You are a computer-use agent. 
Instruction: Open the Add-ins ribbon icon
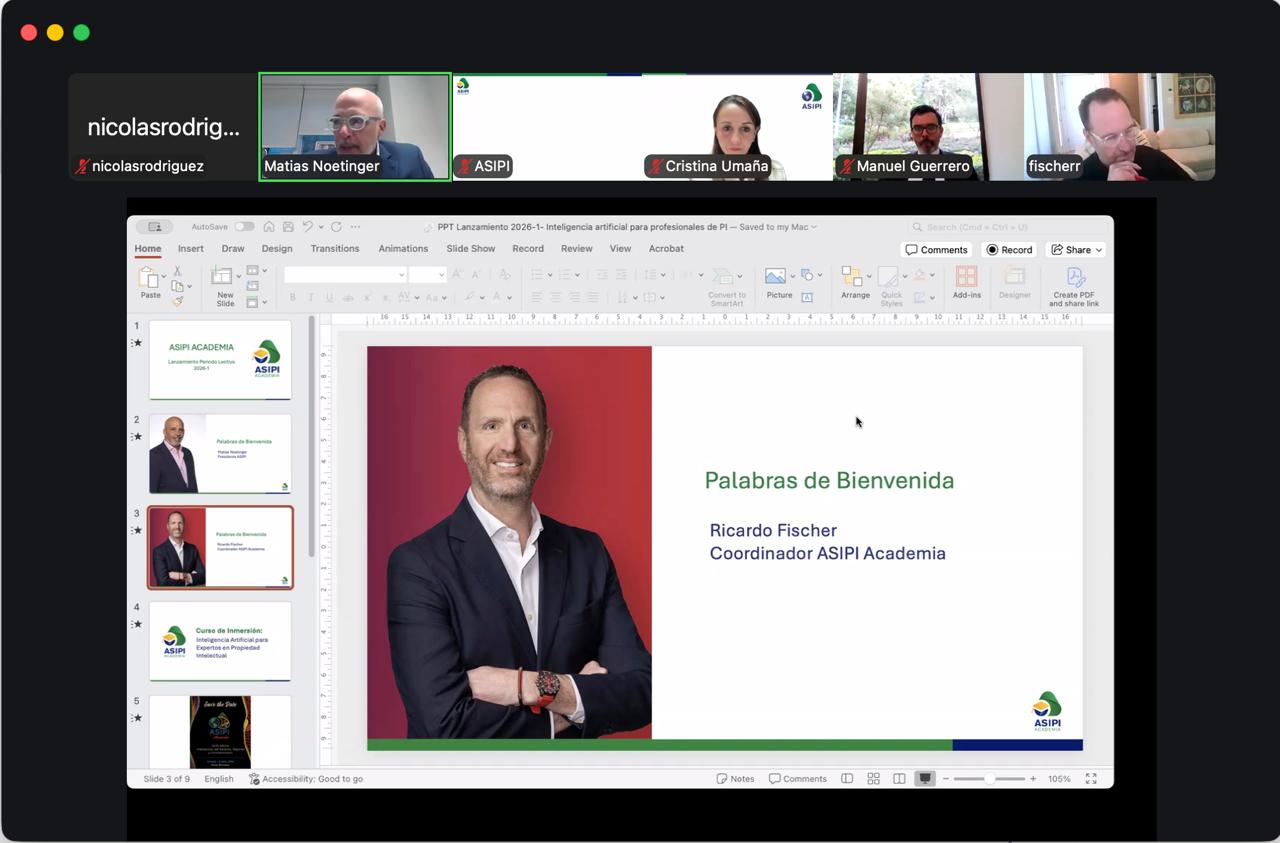coord(966,279)
